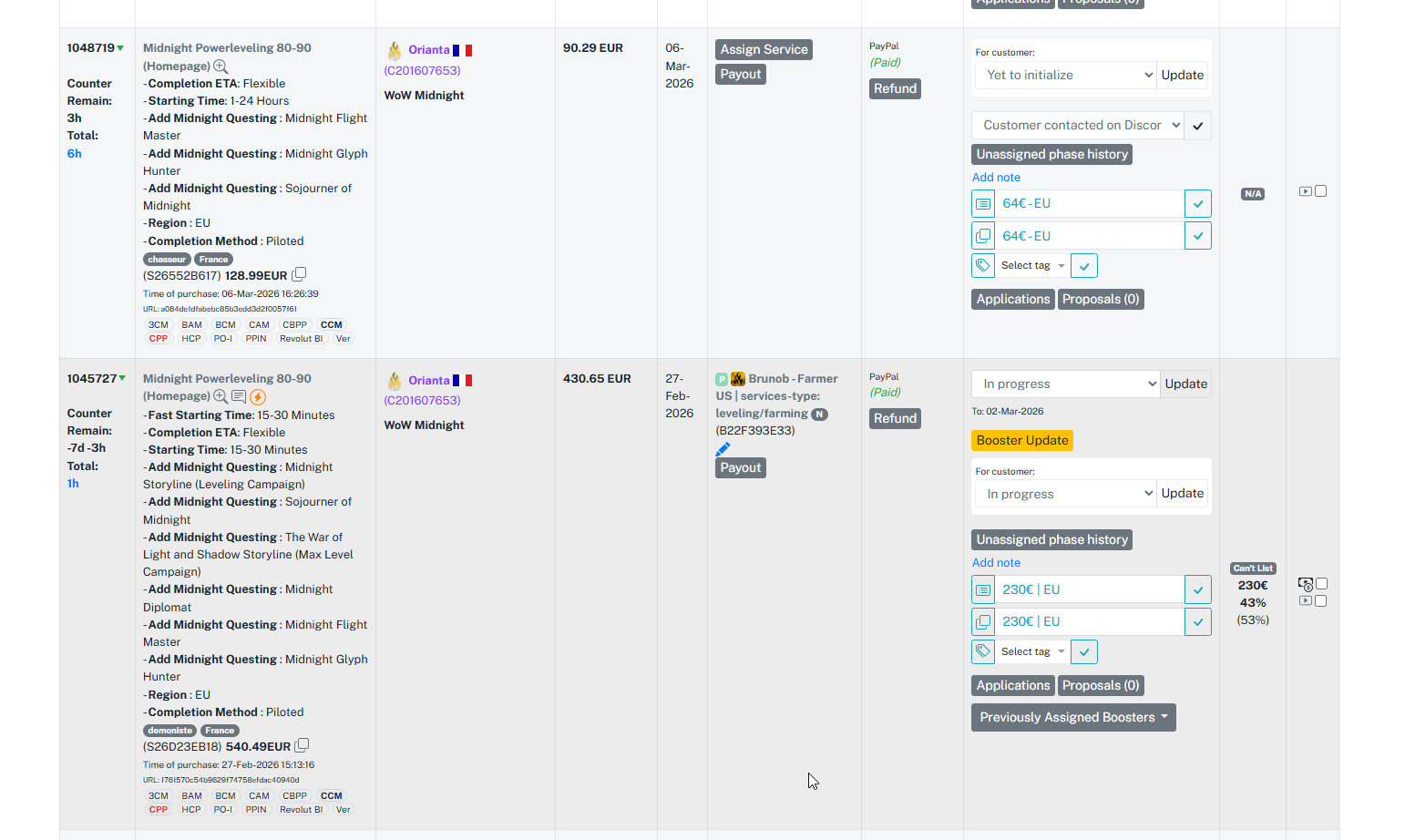The image size is (1405, 840).
Task: Click Update next to customer 'In progress' status
Action: (x=1182, y=494)
